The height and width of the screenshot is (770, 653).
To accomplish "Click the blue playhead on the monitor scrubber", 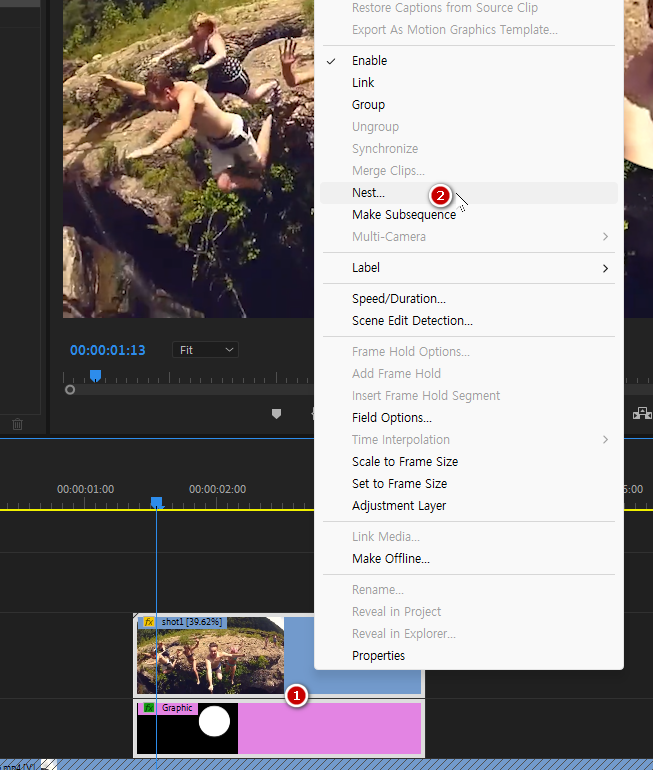I will 95,376.
